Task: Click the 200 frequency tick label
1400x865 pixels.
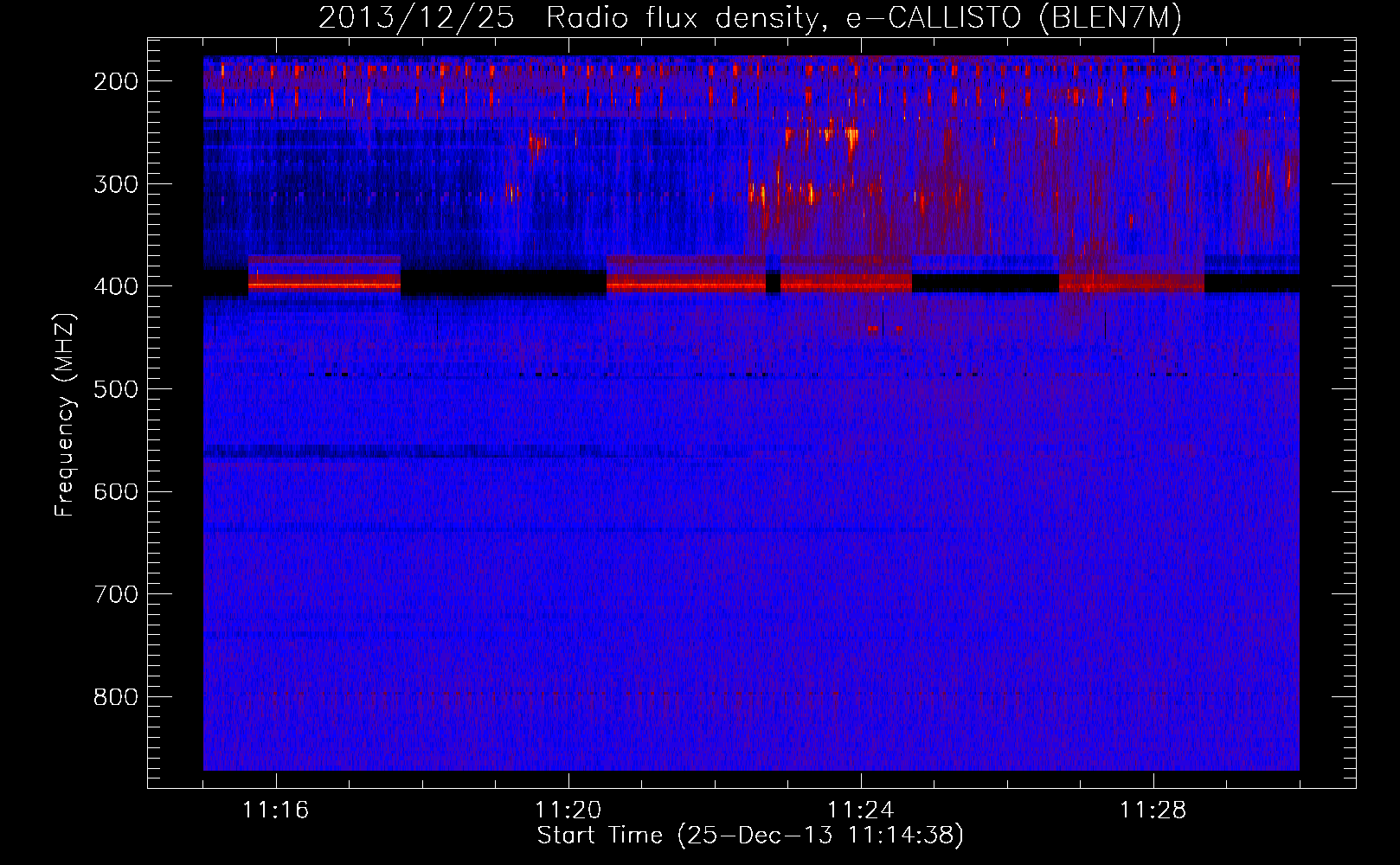Action: tap(116, 81)
